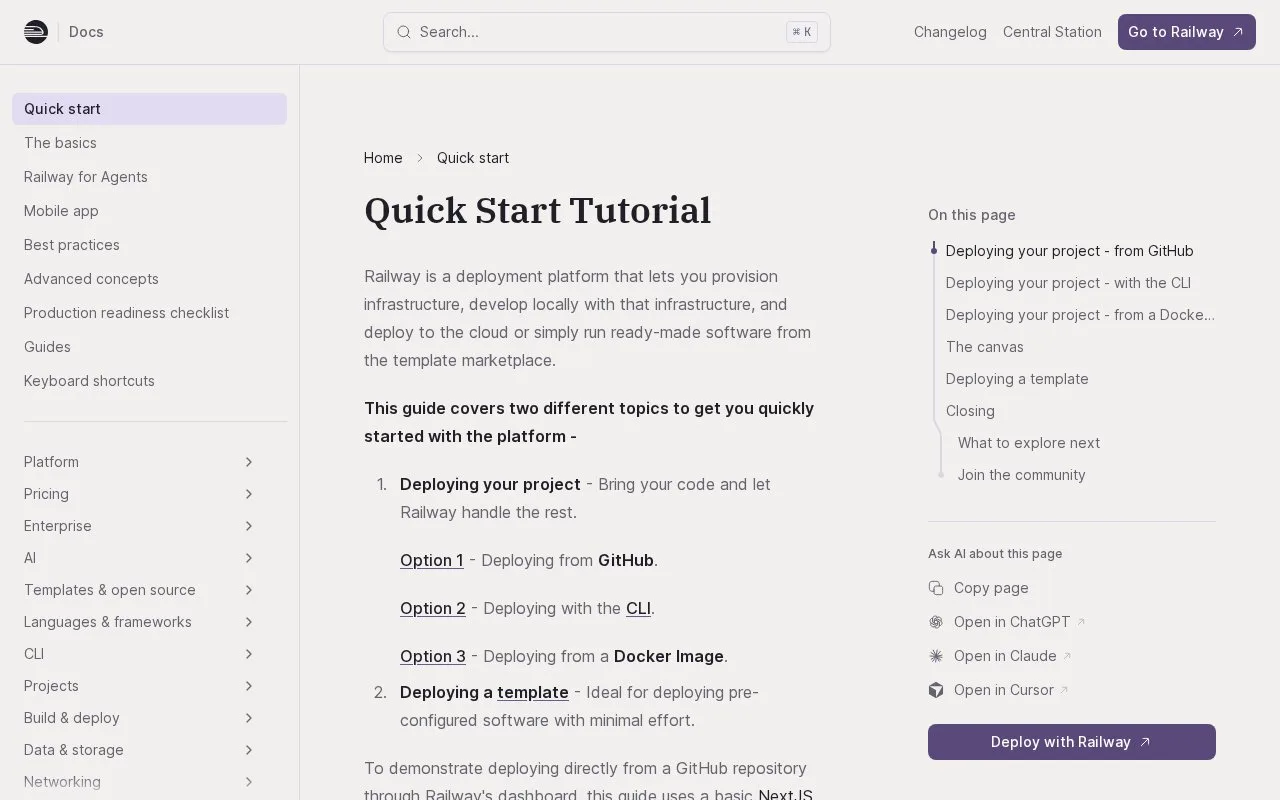Click Open in Claude link
This screenshot has width=1280, height=800.
click(x=1005, y=656)
